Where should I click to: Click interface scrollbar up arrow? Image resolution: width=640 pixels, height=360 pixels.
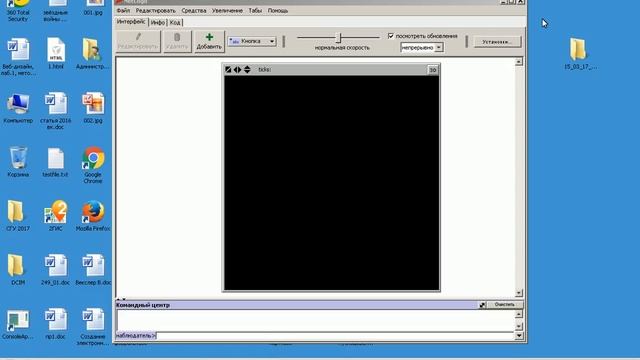[x=519, y=62]
